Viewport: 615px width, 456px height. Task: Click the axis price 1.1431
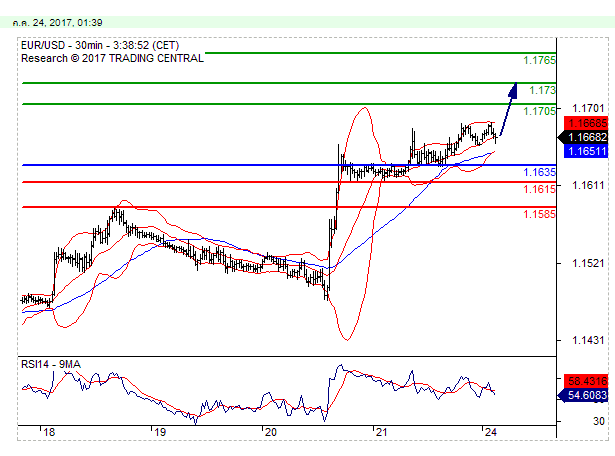tap(588, 340)
